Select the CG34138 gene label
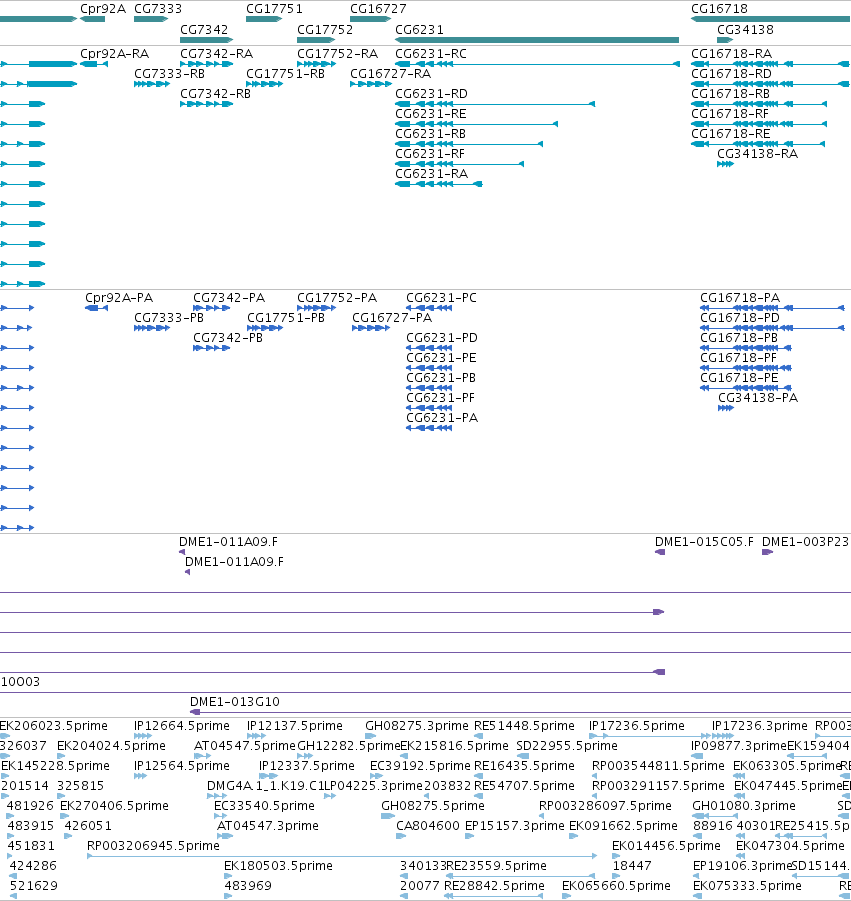 coord(745,29)
